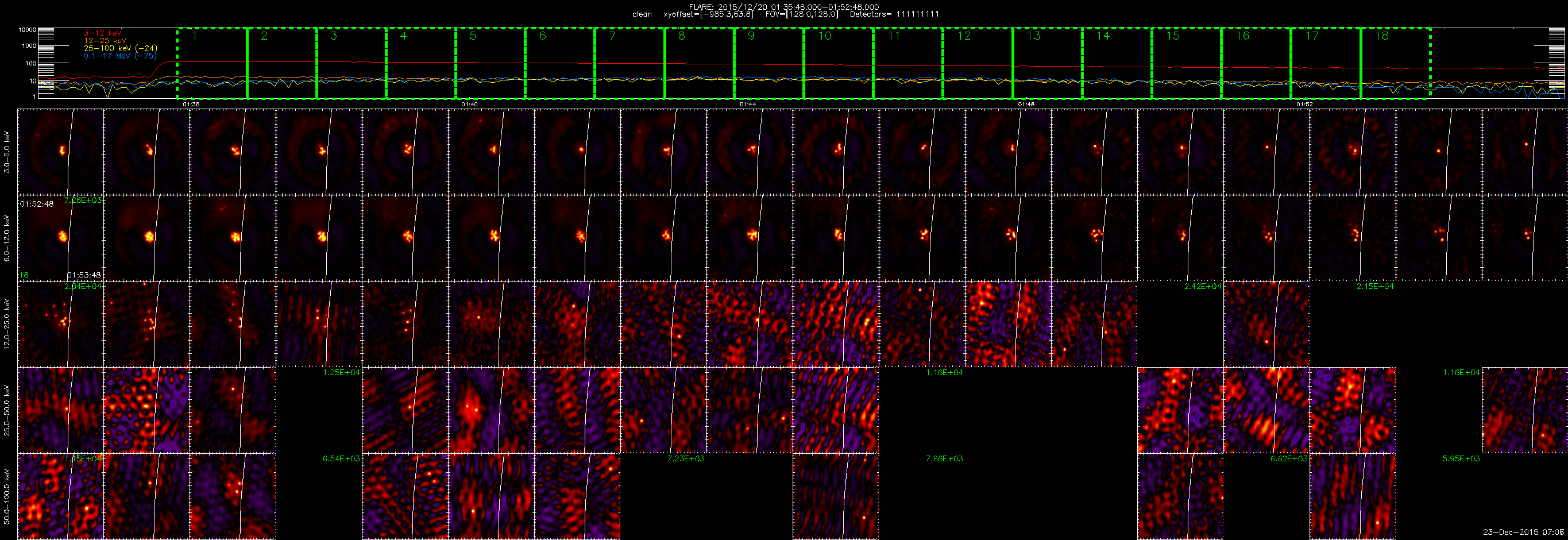Viewport: 1568px width, 540px height.
Task: Select time interval 12 in light curve
Action: 978,63
